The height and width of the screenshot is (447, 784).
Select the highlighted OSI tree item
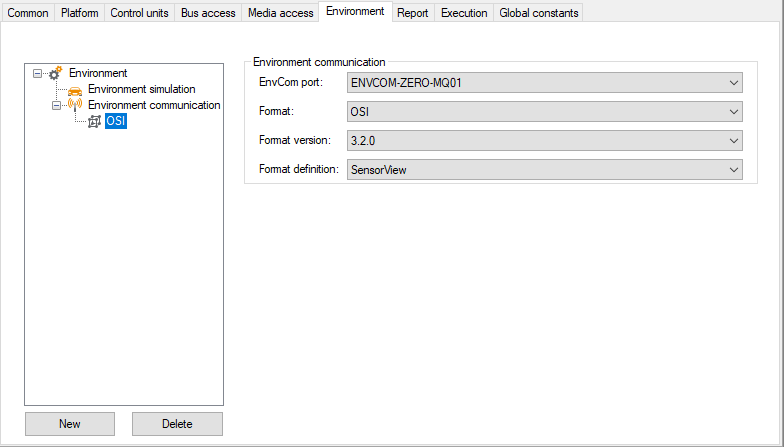(116, 121)
